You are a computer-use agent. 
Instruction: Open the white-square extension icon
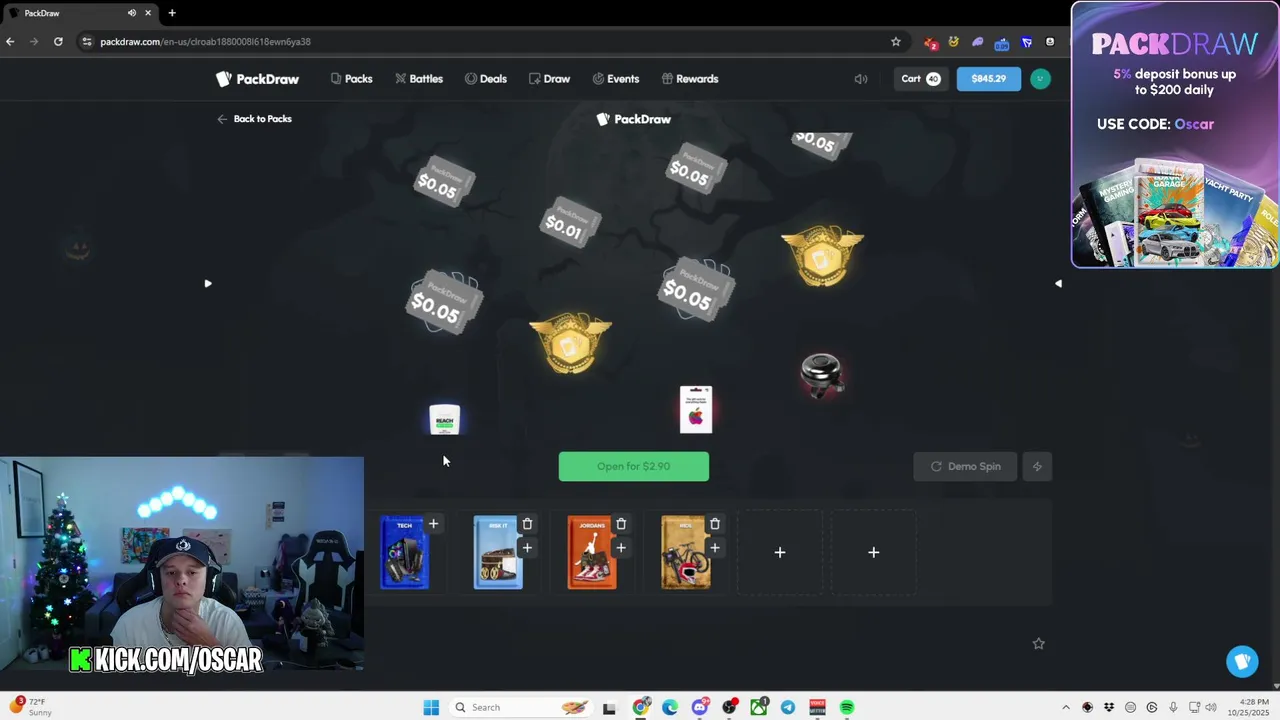(1050, 42)
